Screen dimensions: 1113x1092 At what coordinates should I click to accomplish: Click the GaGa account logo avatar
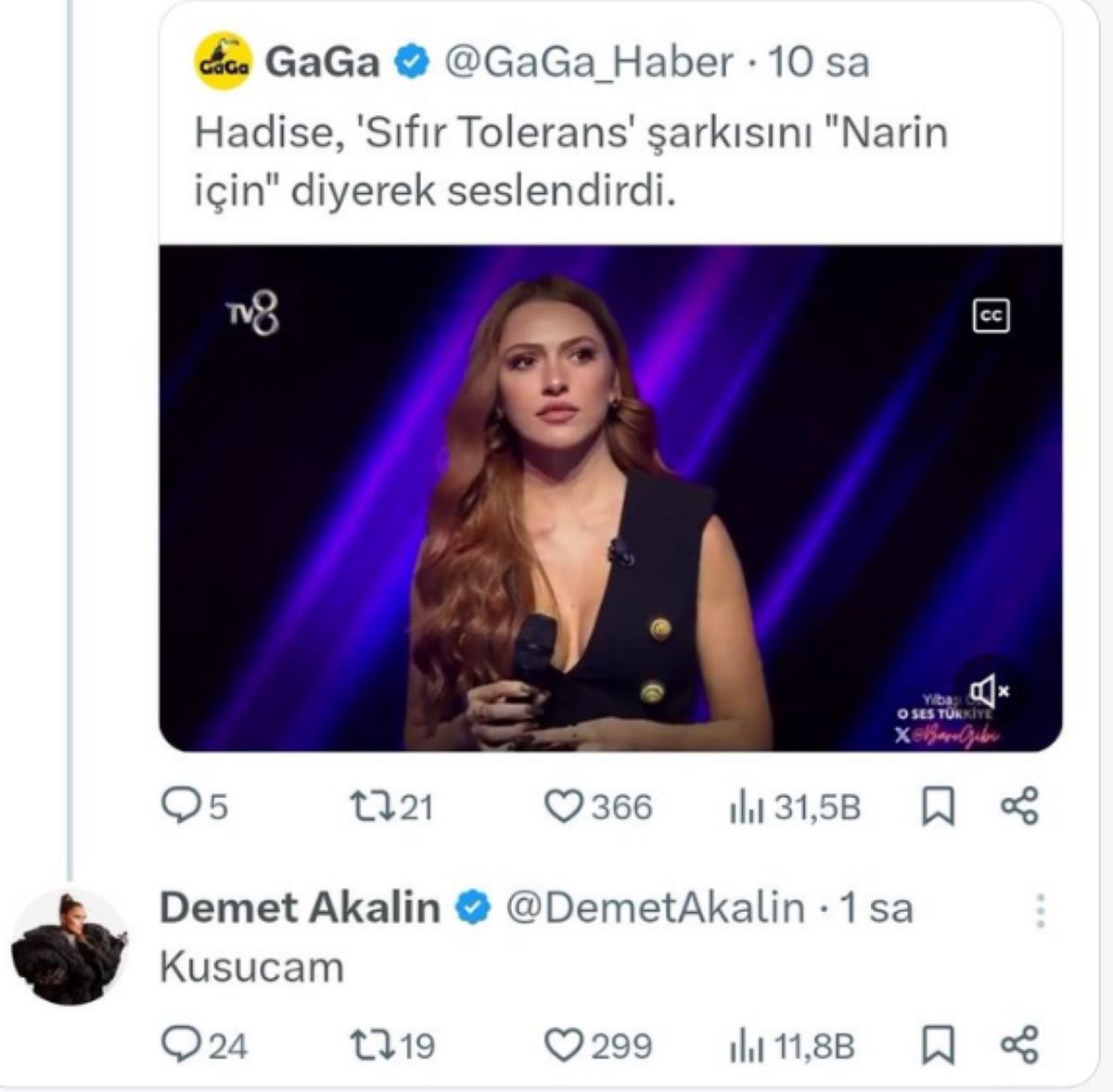click(x=224, y=61)
